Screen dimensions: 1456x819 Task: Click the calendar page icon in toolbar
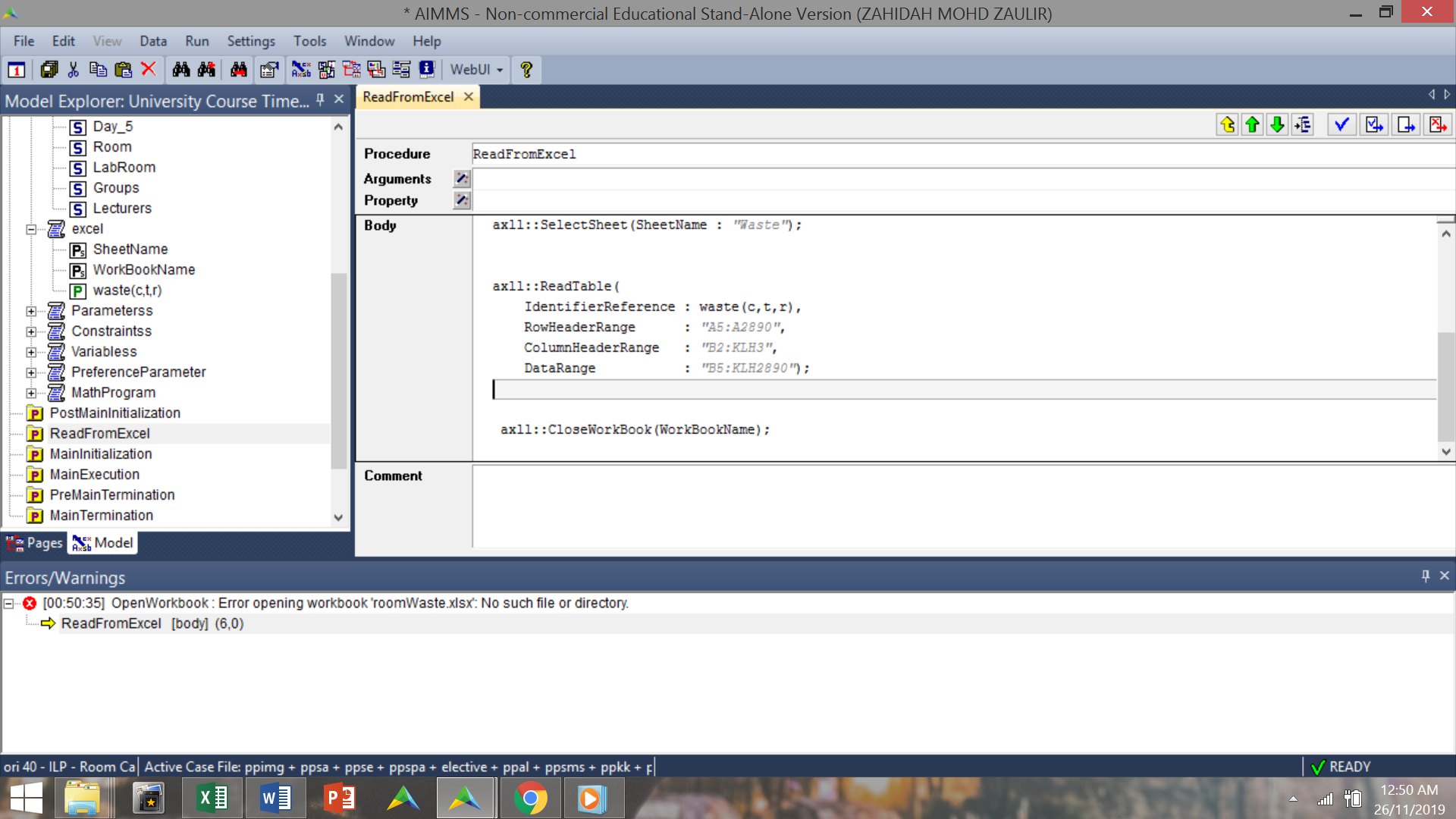tap(17, 70)
